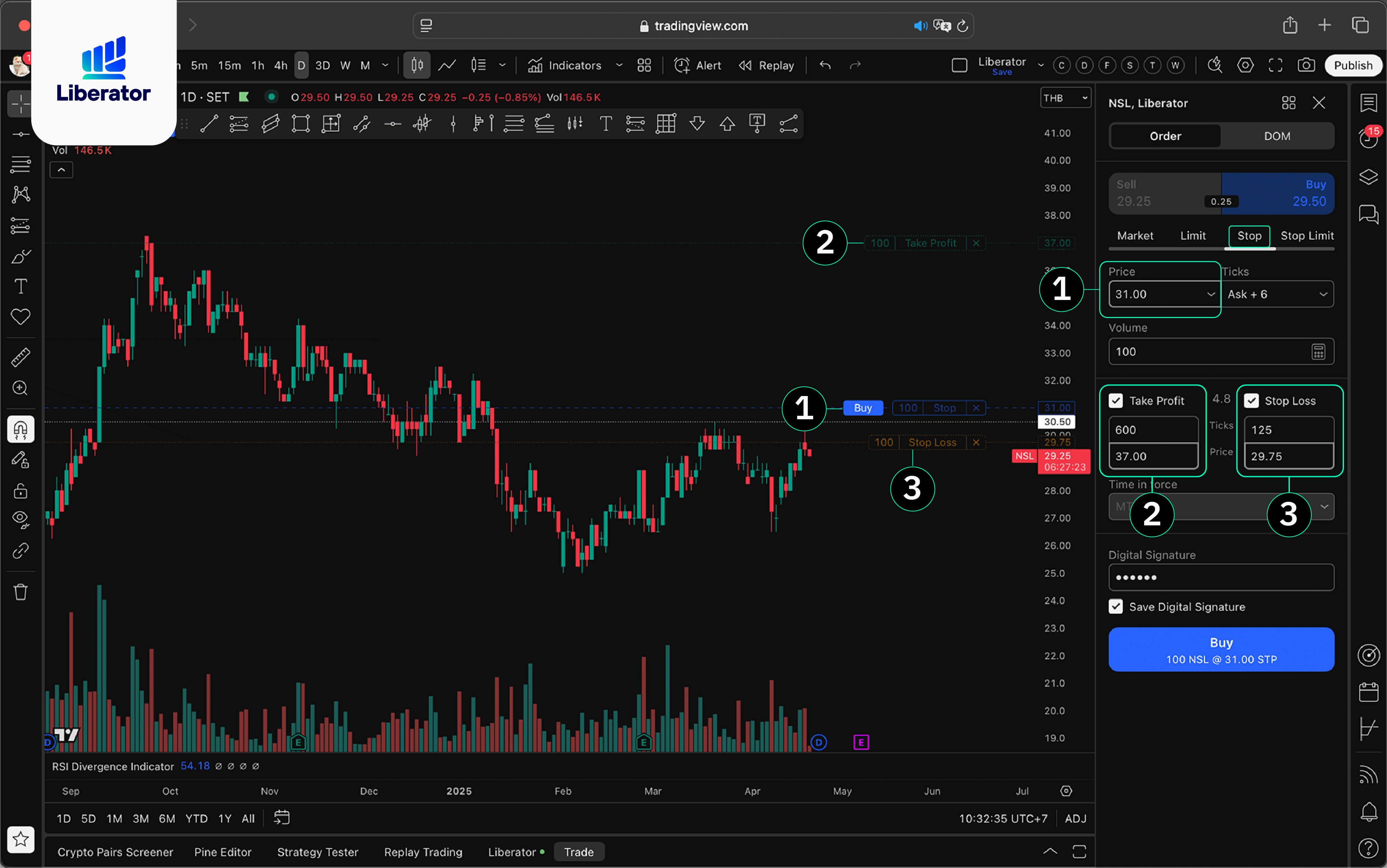Open volume calculator icon in Volume field
The width and height of the screenshot is (1387, 868).
1318,351
